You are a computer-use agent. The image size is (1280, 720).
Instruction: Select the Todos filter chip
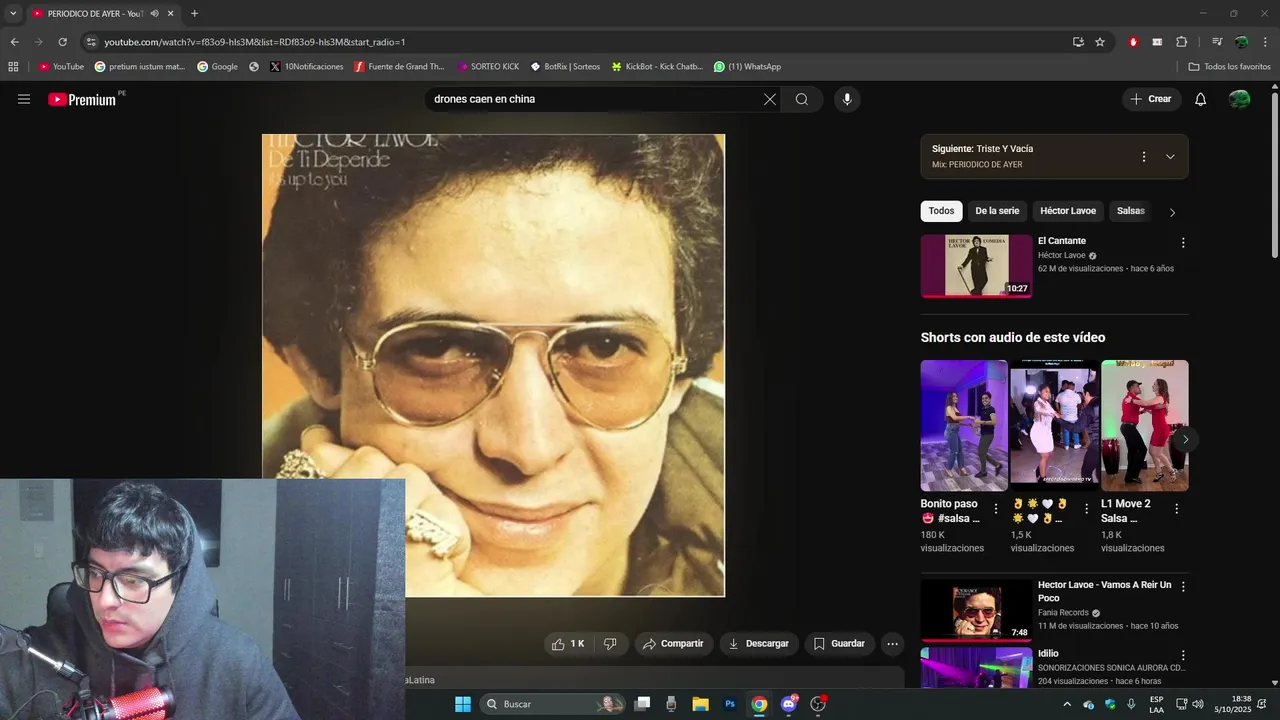point(941,211)
